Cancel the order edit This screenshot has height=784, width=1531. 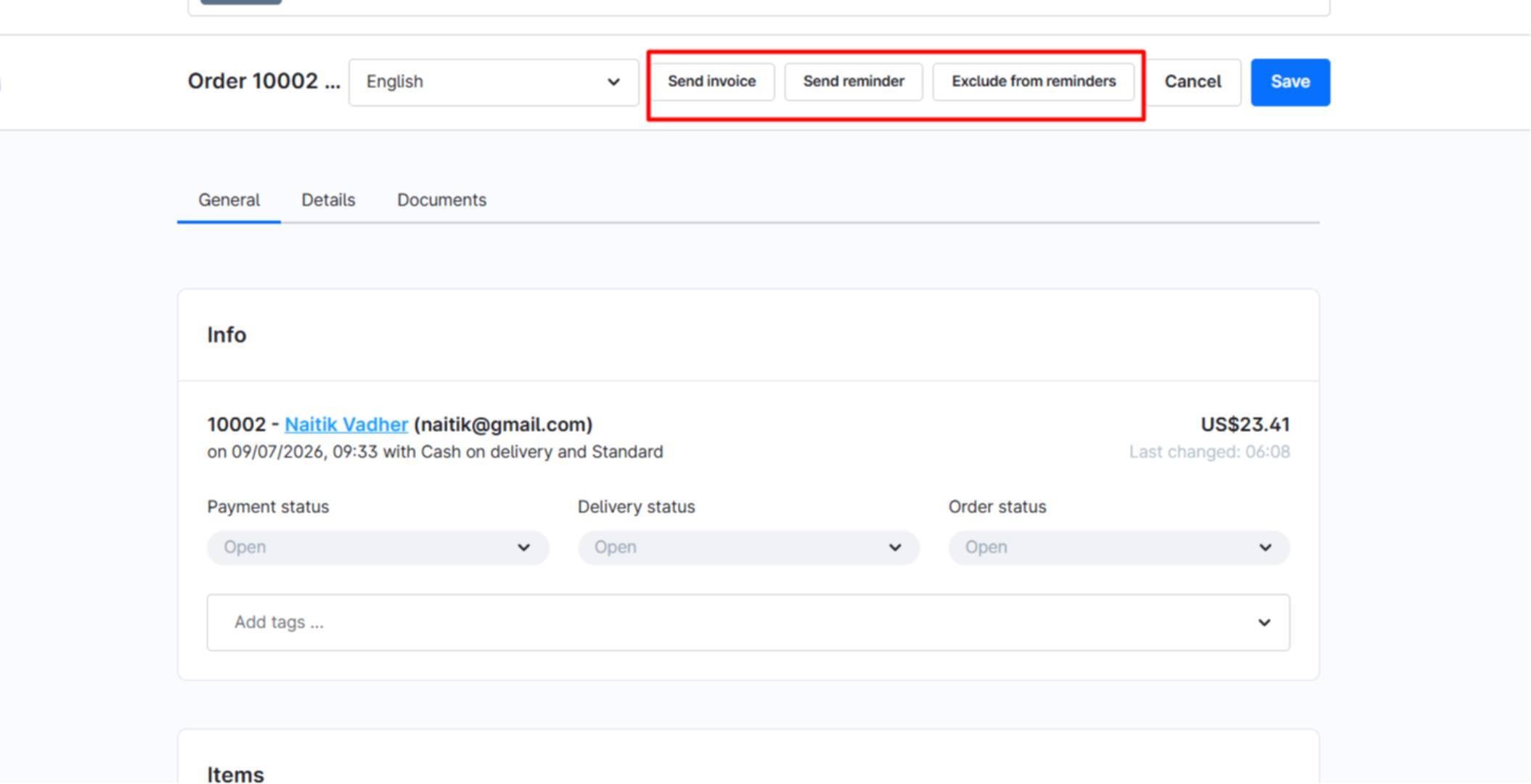click(x=1192, y=82)
